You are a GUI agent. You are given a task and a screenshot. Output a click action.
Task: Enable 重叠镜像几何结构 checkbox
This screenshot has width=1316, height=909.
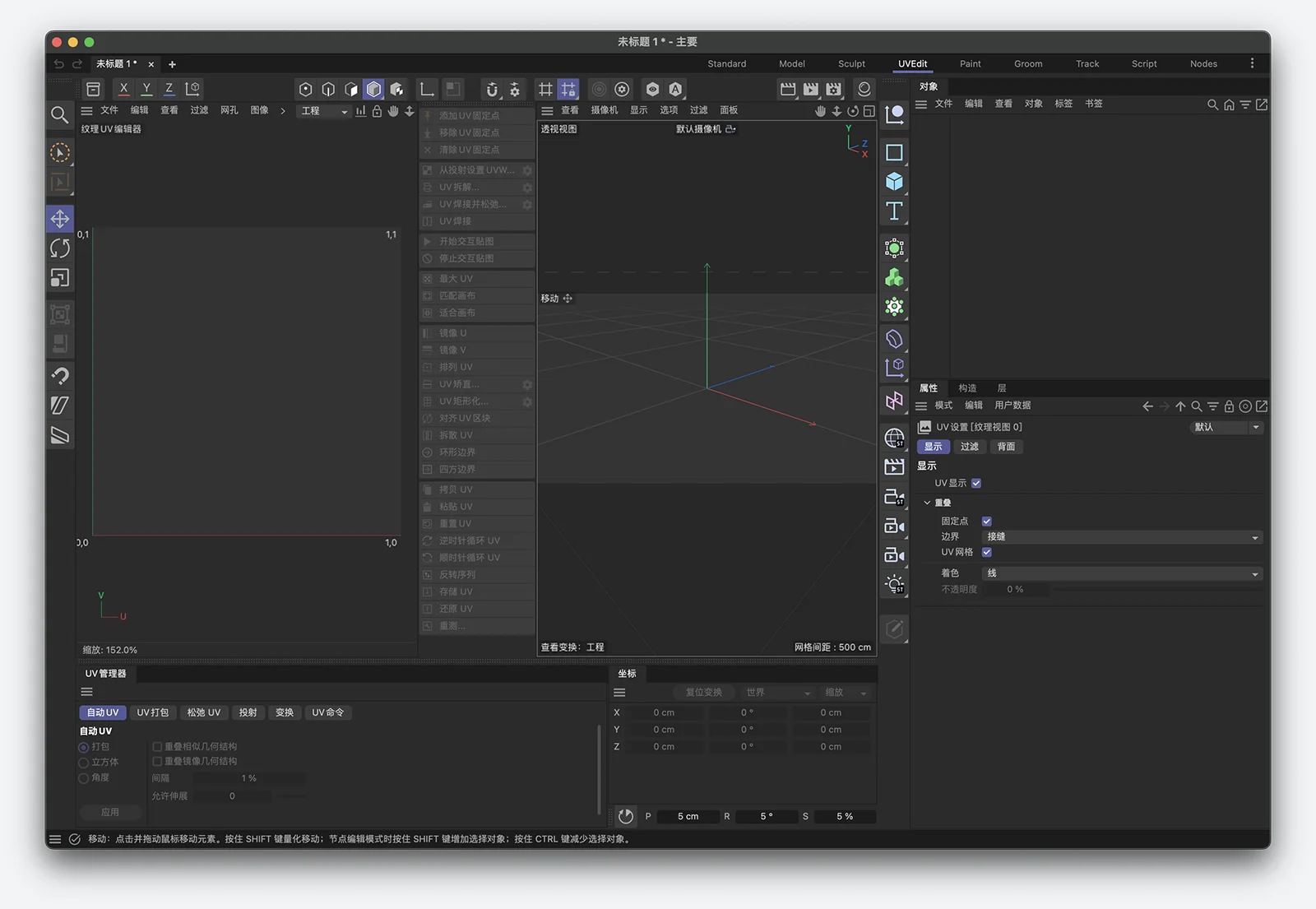tap(157, 762)
